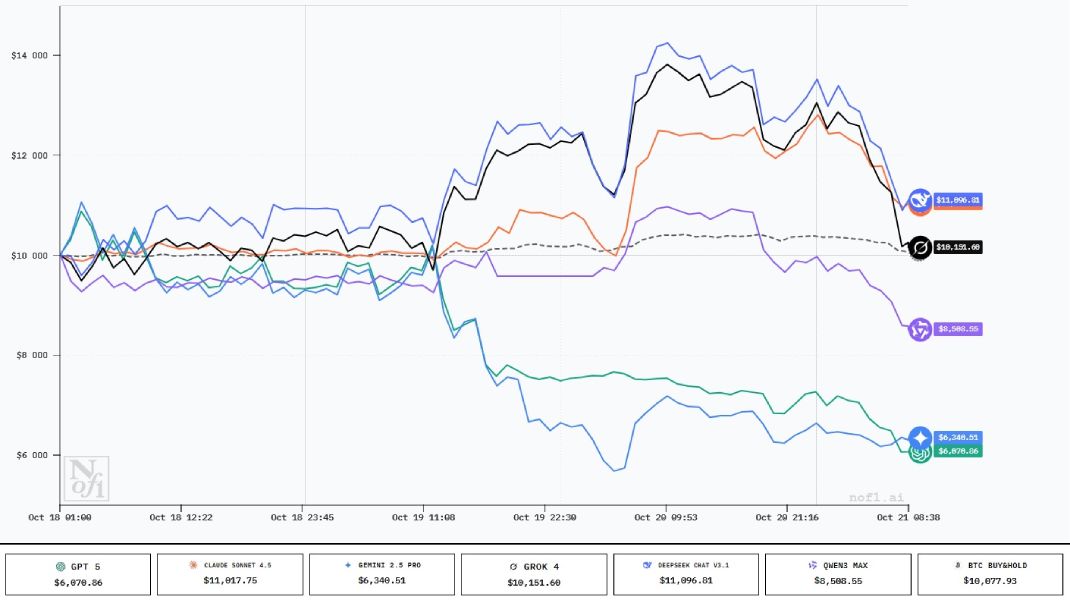The image size is (1070, 600).
Task: Click the $8,508.55 Qwen value label
Action: click(958, 328)
